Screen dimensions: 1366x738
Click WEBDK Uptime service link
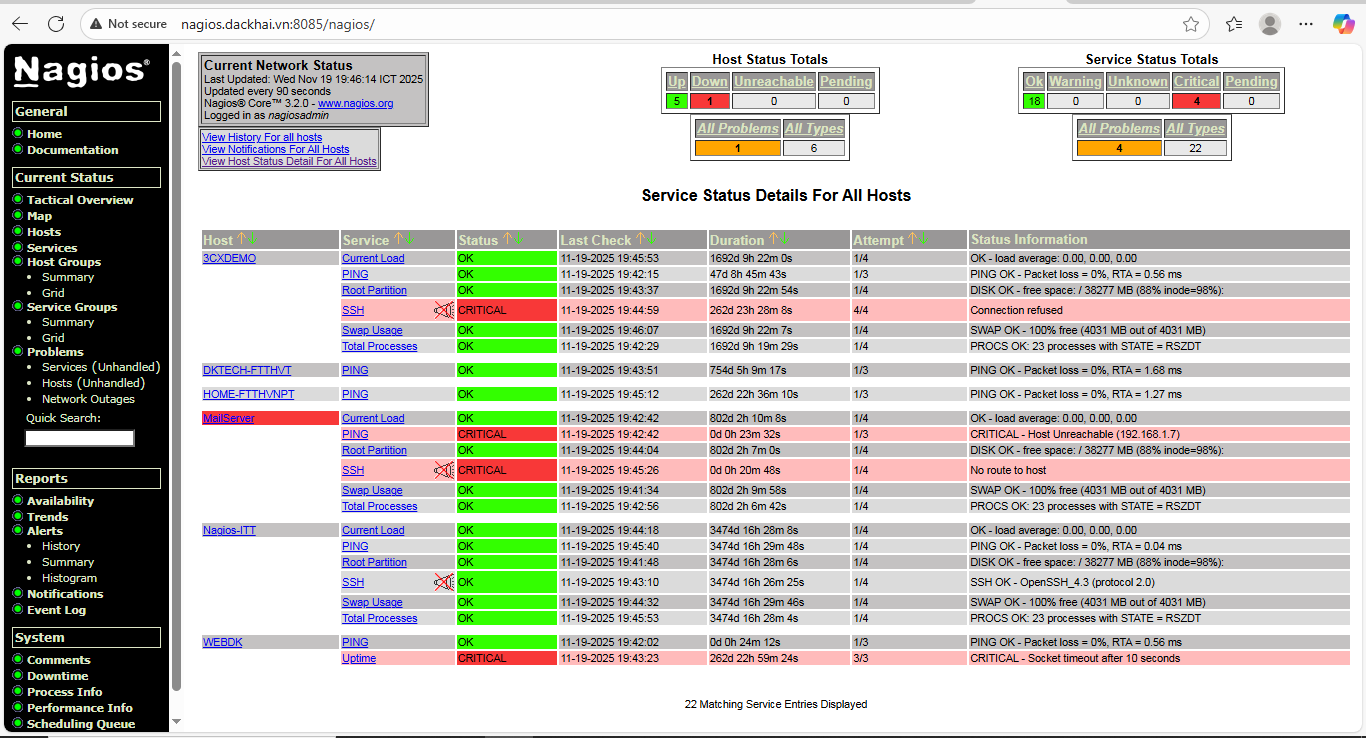(x=359, y=658)
